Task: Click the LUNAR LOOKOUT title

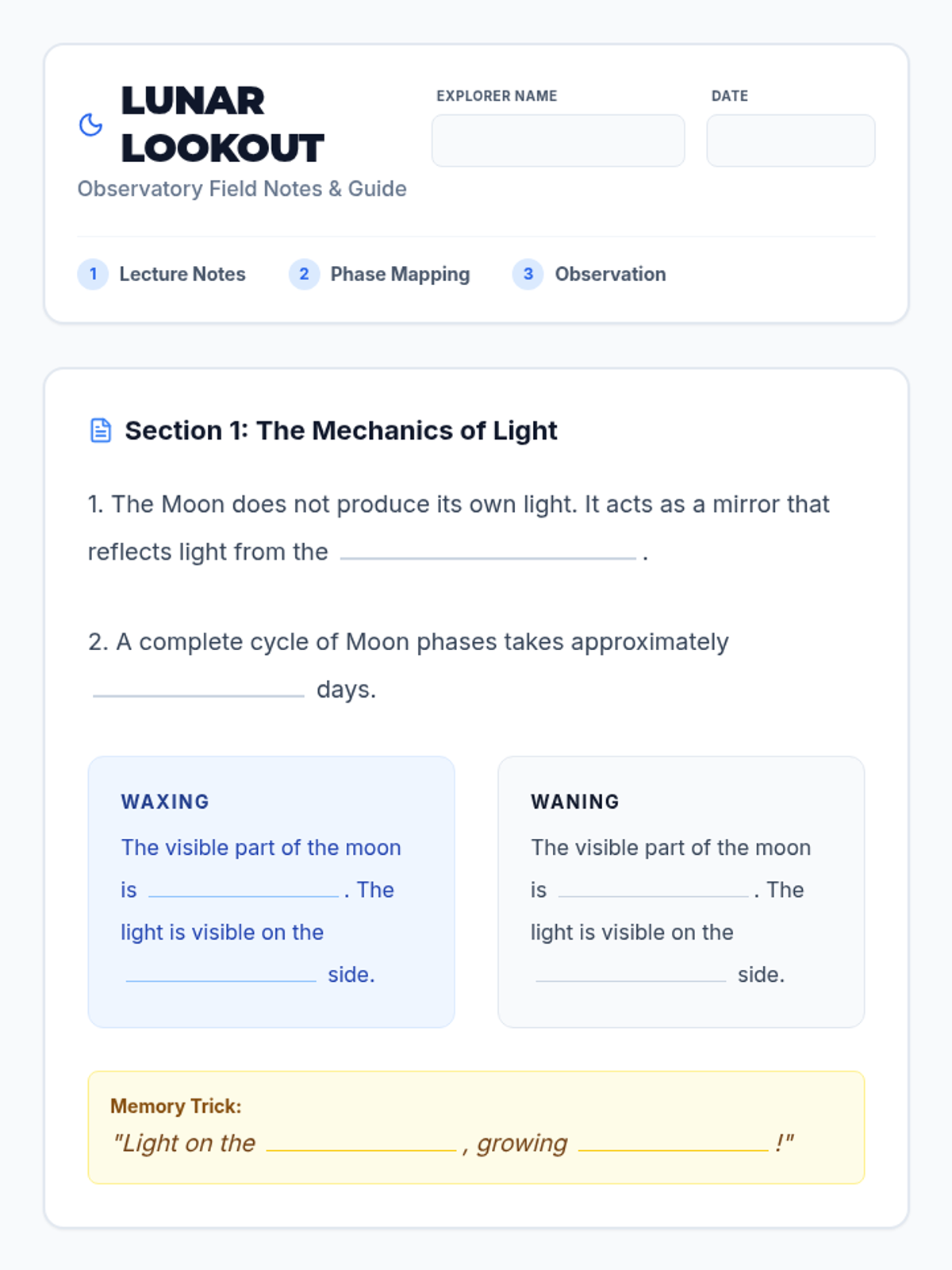Action: point(222,125)
